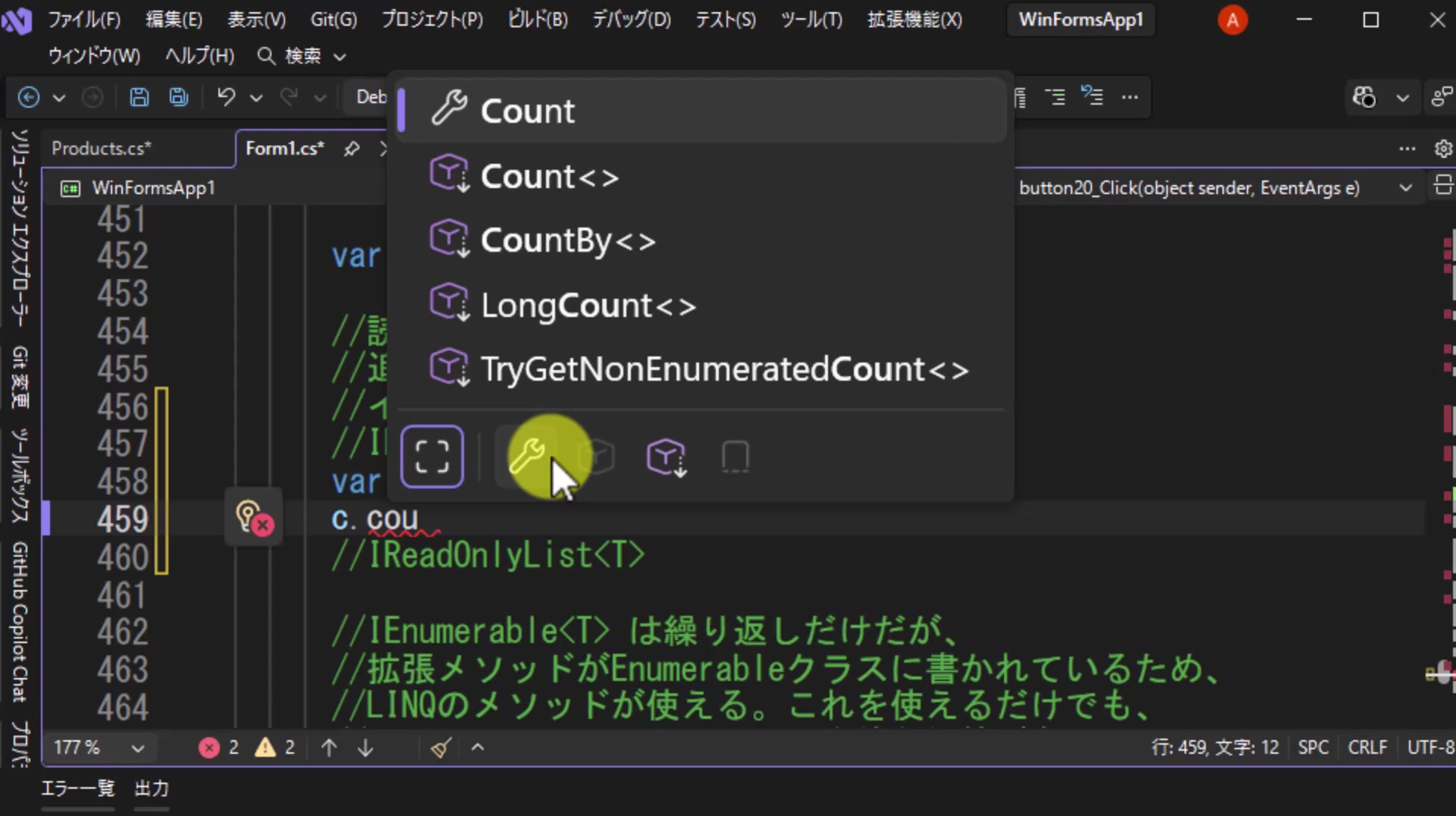This screenshot has width=1456, height=816.
Task: Open the toolbar overflow ellipsis
Action: (1130, 97)
